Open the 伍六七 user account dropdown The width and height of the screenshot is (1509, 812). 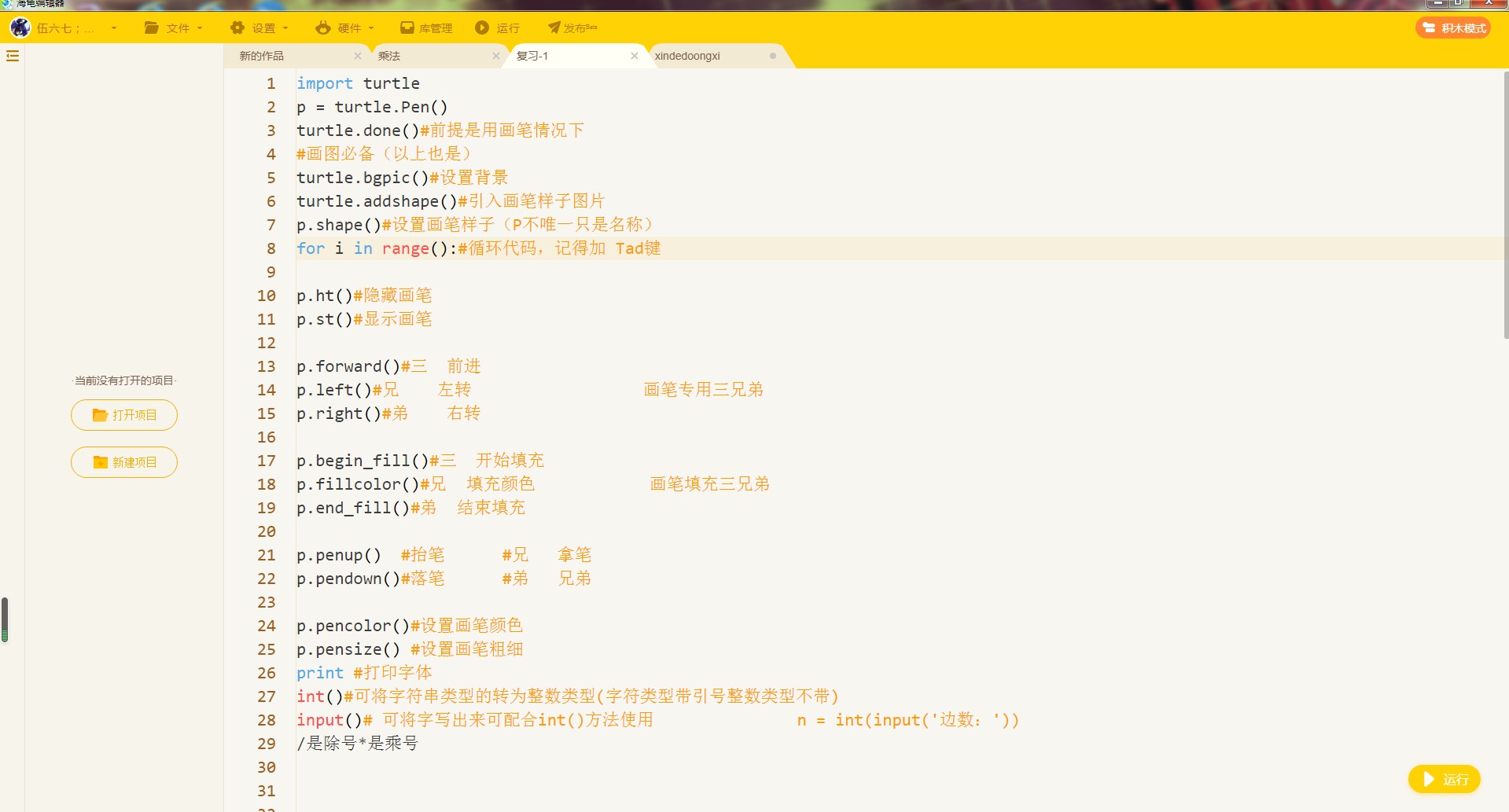(64, 28)
